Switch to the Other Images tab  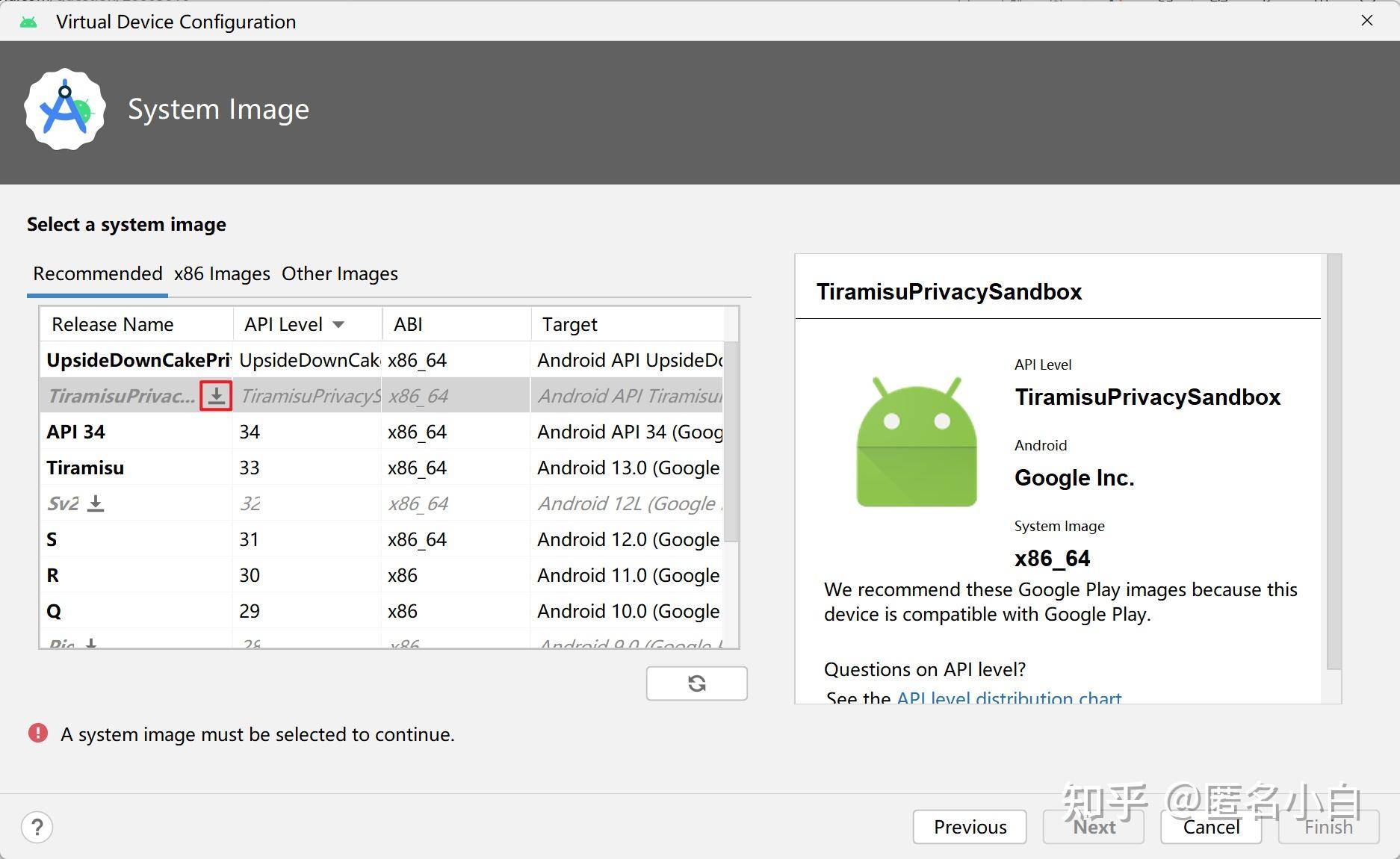(340, 274)
